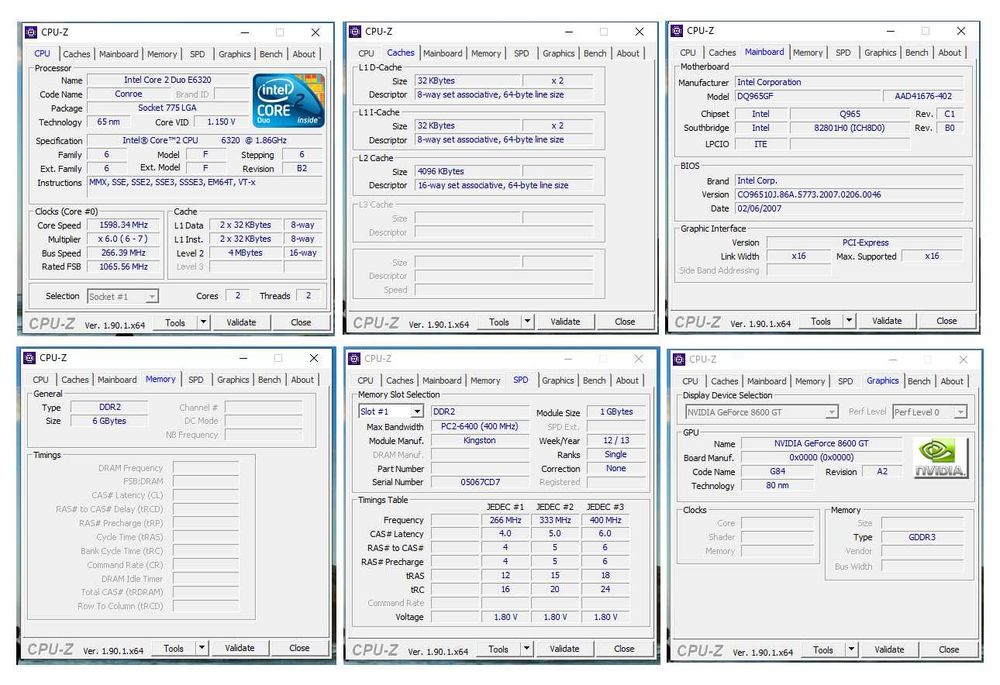
Task: Click the Kingston module manufacturer field
Action: pos(480,441)
